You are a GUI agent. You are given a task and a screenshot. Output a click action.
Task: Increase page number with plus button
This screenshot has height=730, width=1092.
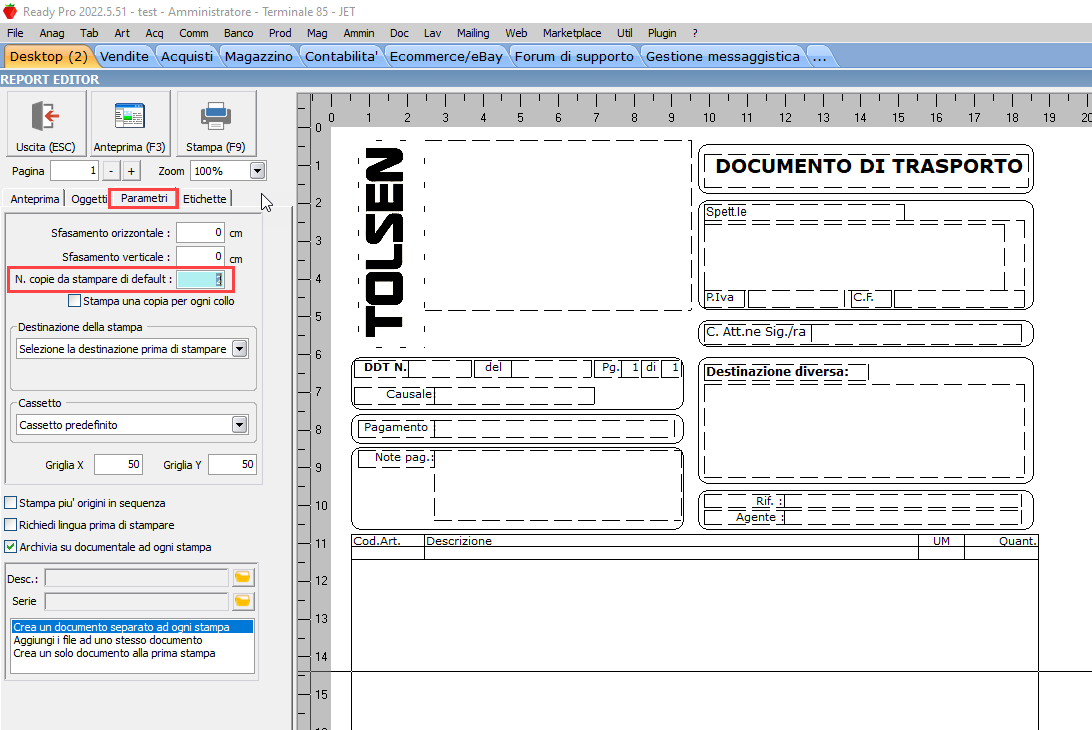[x=131, y=171]
